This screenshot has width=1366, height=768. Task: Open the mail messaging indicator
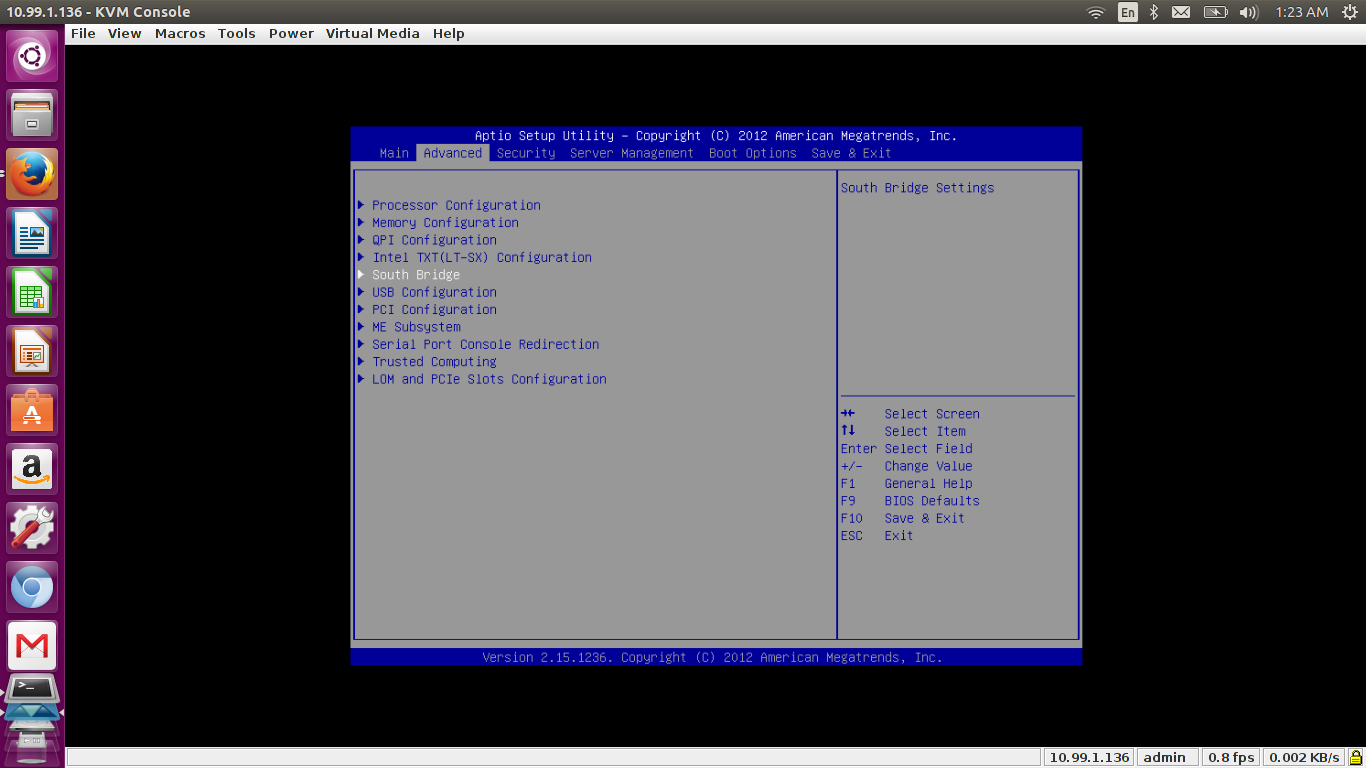click(x=1181, y=12)
